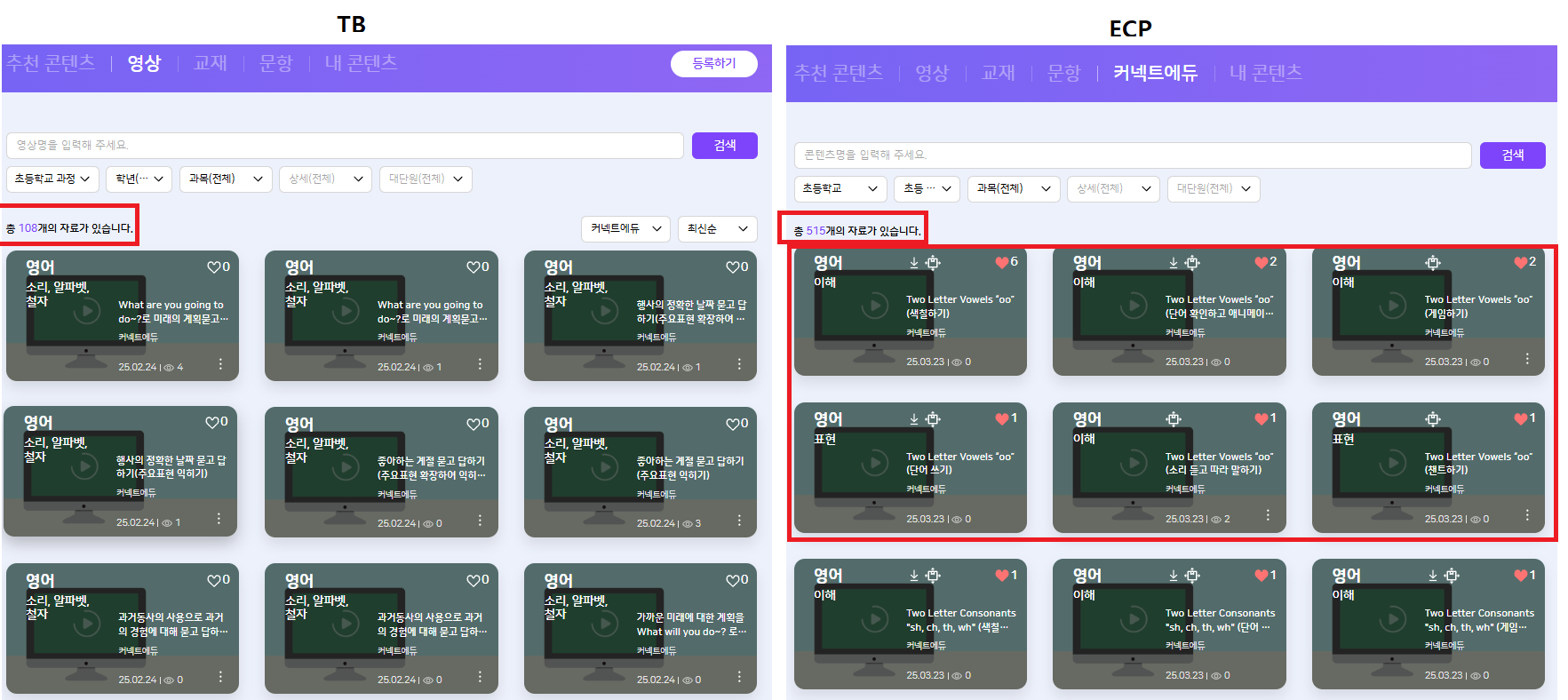Open more options on the TB card with 3 views

click(739, 521)
